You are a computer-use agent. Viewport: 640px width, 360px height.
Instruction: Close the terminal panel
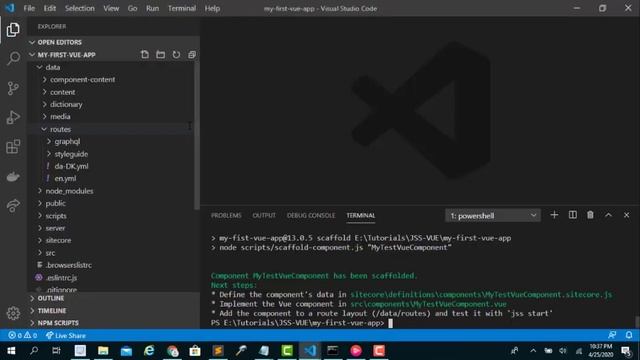626,215
